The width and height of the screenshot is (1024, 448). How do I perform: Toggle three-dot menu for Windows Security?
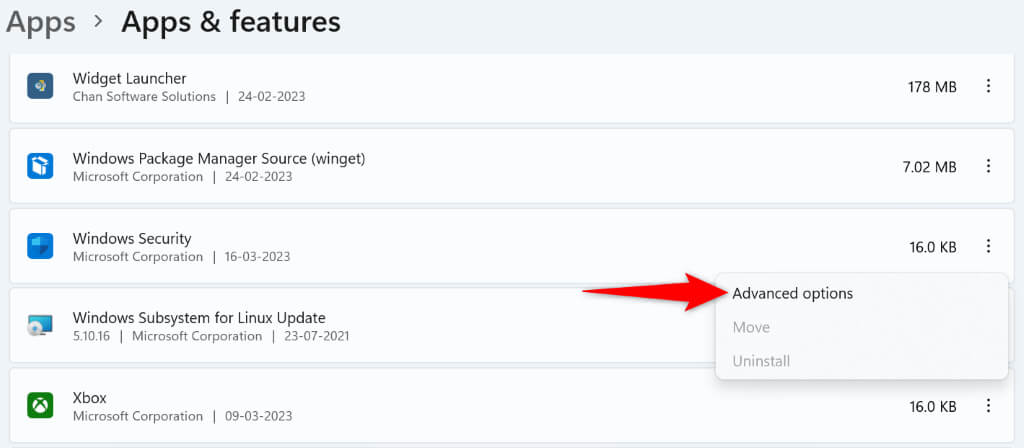click(988, 246)
